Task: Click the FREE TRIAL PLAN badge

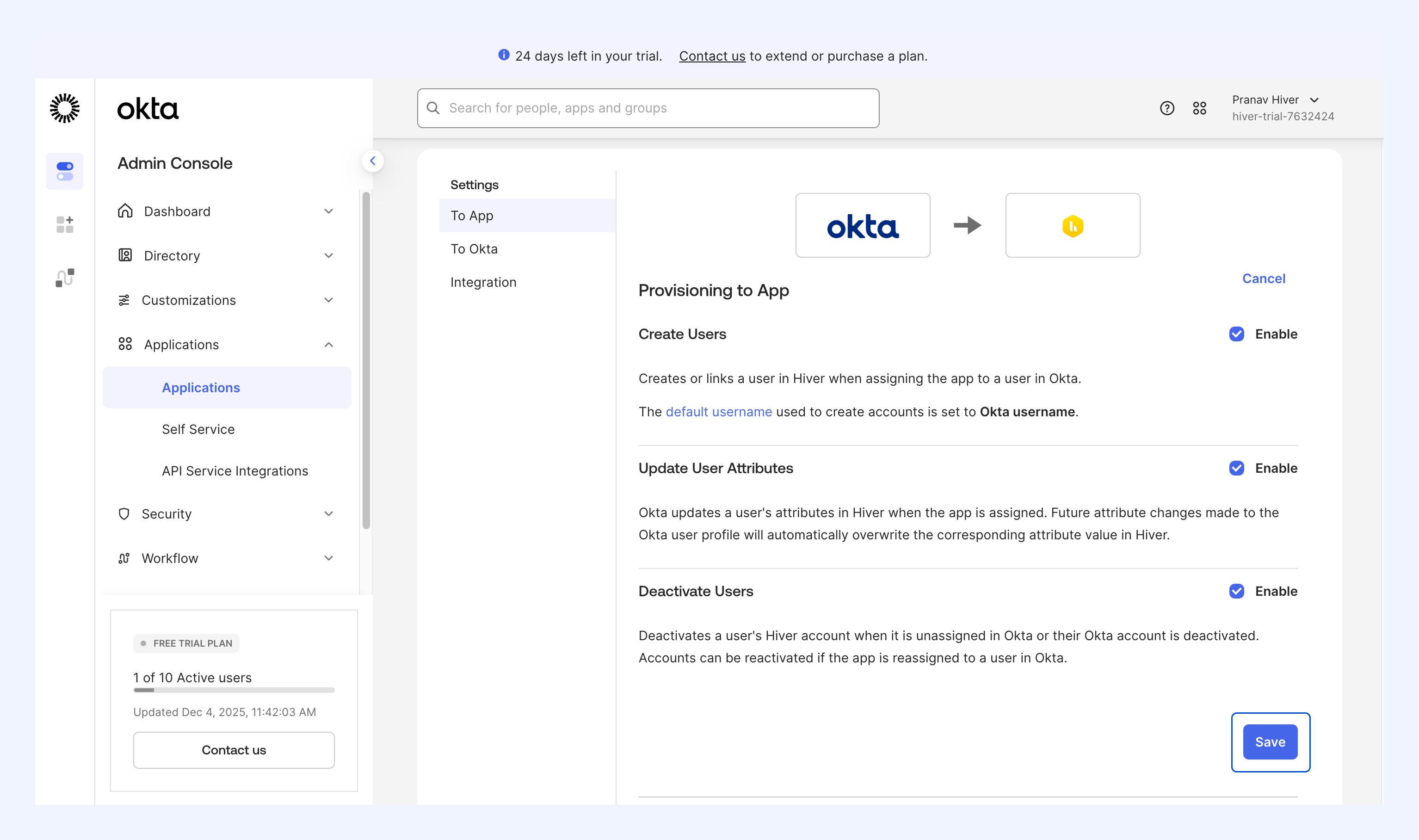Action: pos(186,643)
